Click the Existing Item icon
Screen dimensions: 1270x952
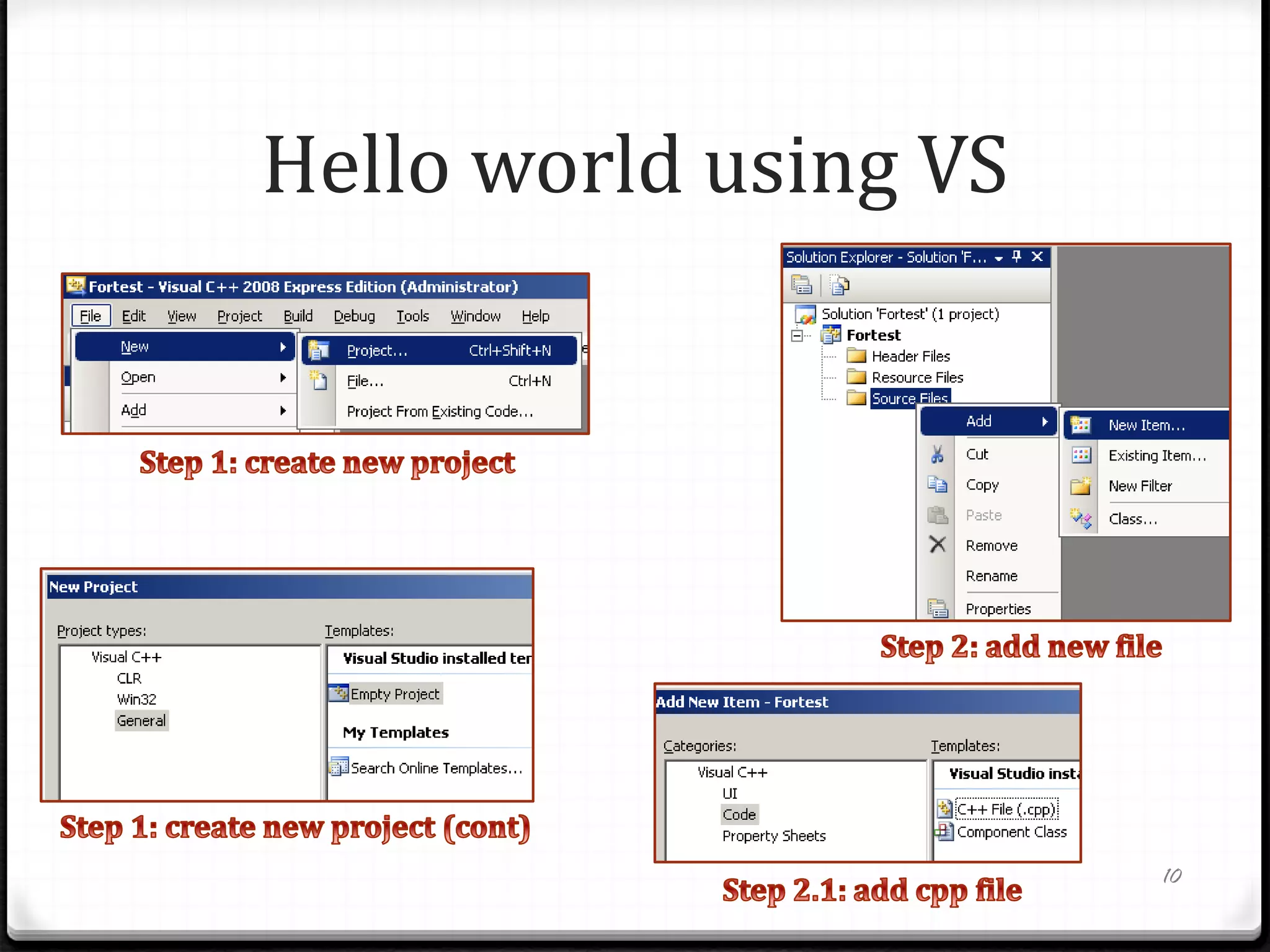[x=1081, y=456]
